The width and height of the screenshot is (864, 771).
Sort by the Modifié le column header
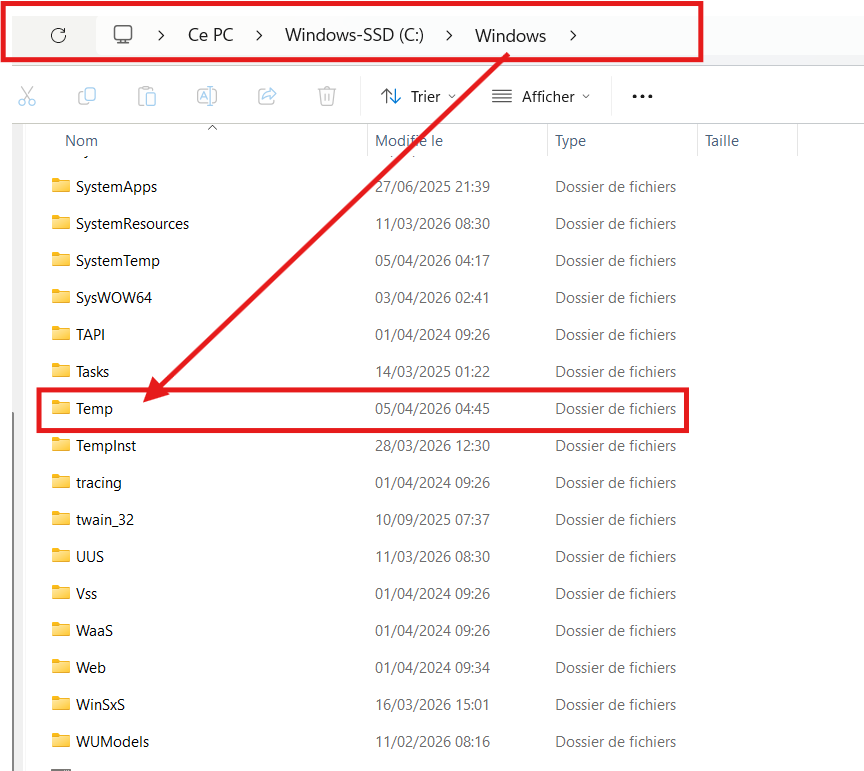point(409,141)
